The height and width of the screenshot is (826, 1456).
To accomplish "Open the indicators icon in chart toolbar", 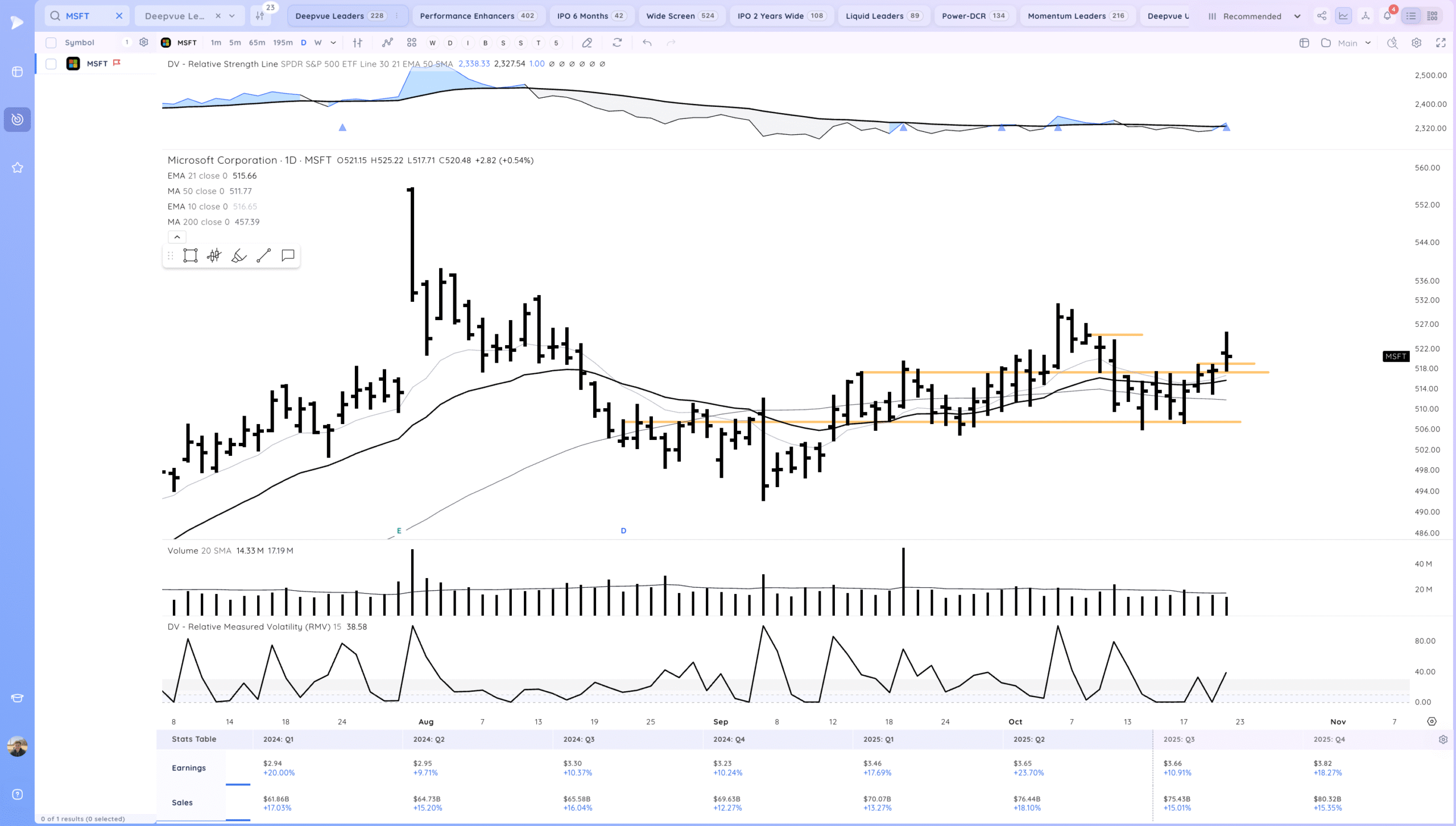I will [x=387, y=43].
